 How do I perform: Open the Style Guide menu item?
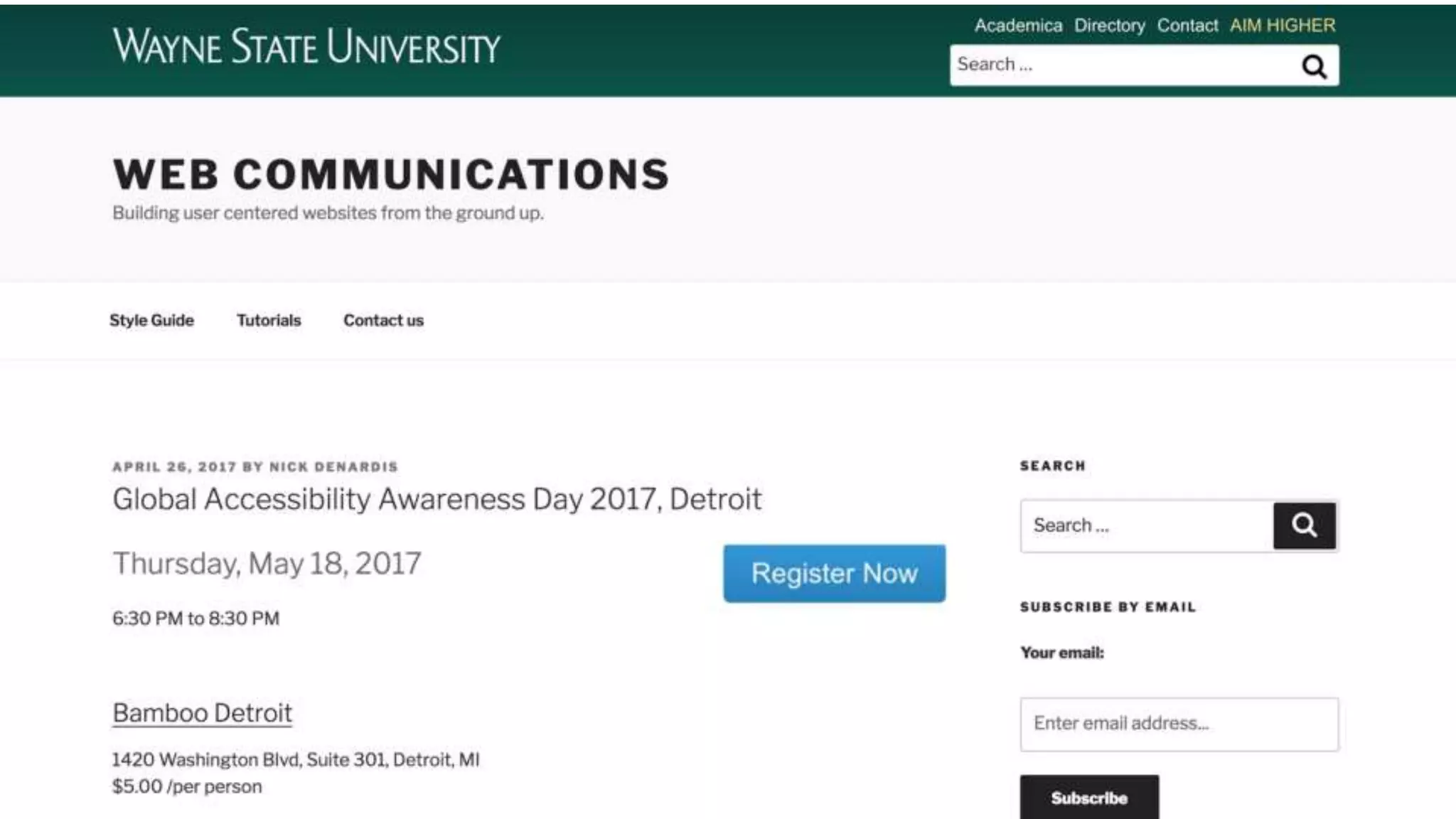coord(151,321)
